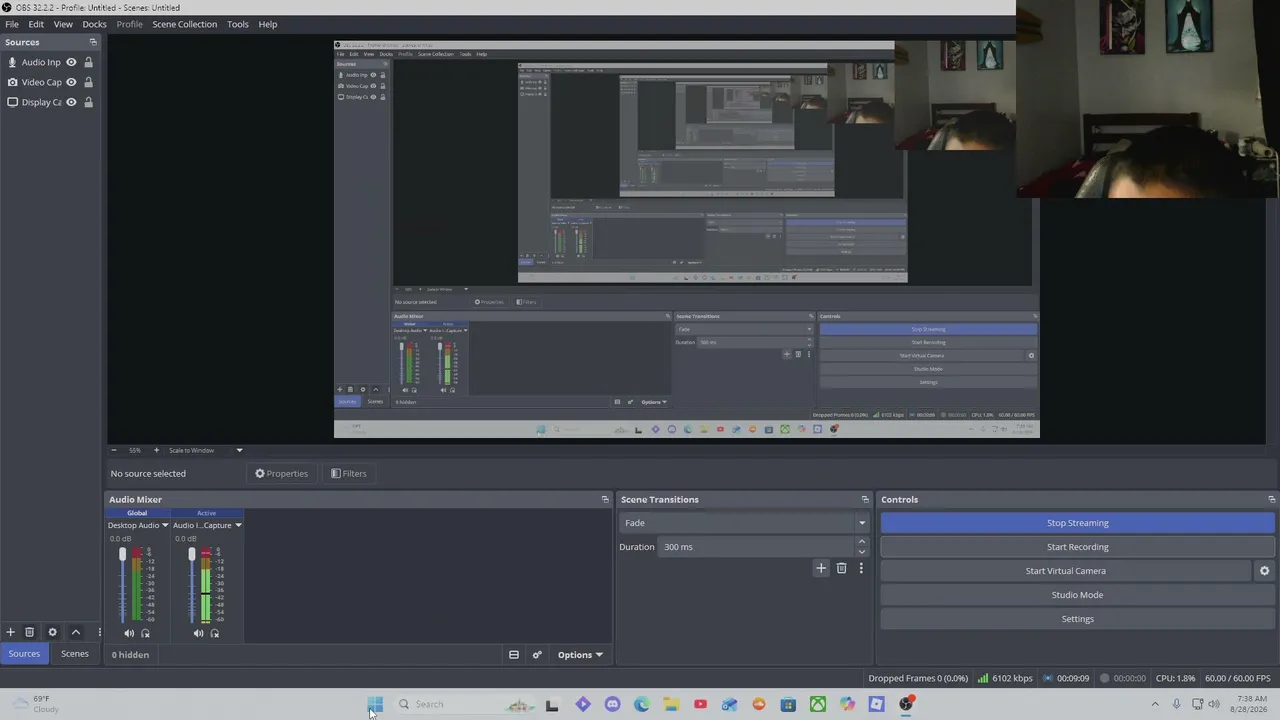Open Discord from the taskbar
Viewport: 1280px width, 720px height.
click(613, 704)
